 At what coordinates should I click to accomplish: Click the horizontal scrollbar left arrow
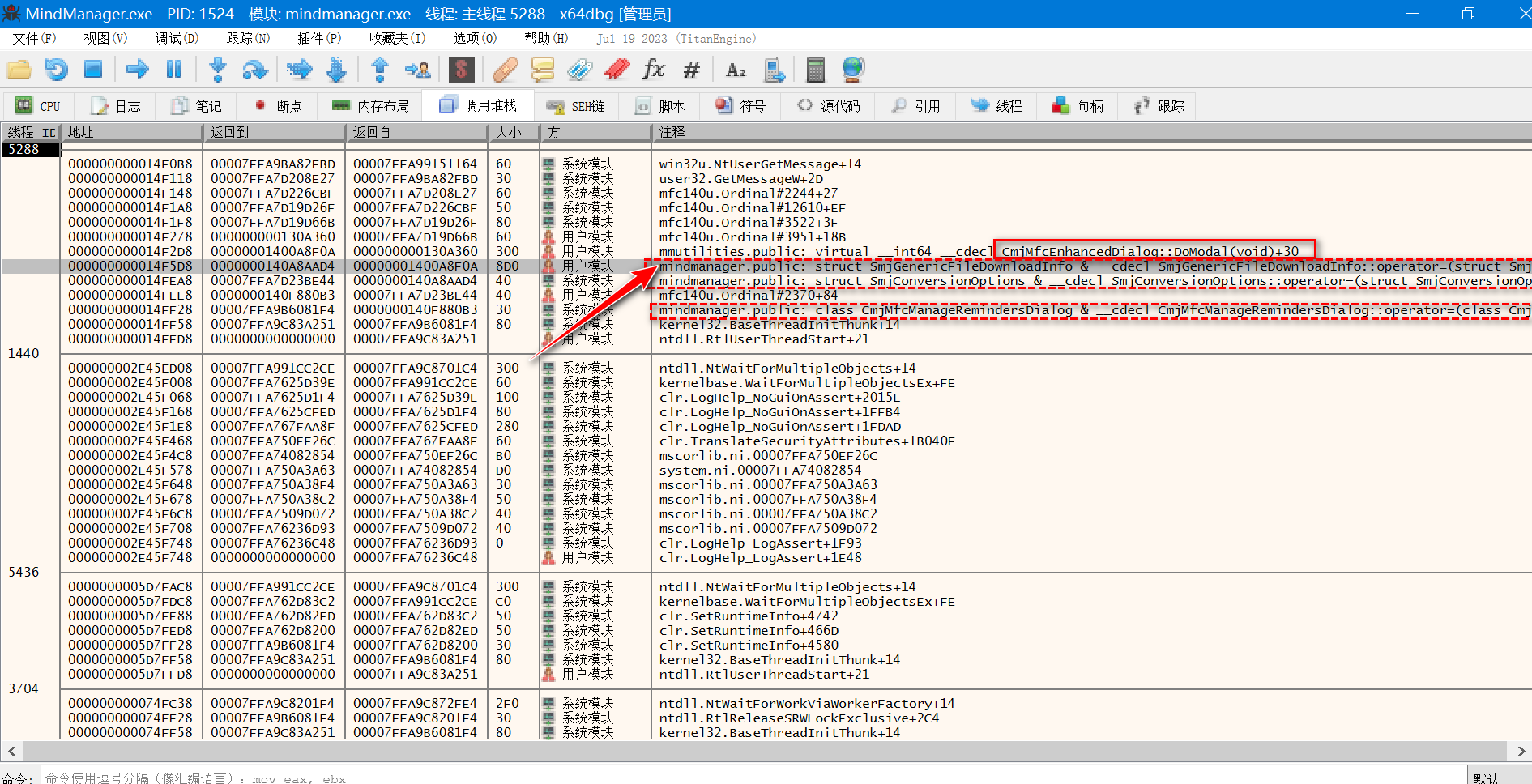coord(11,751)
